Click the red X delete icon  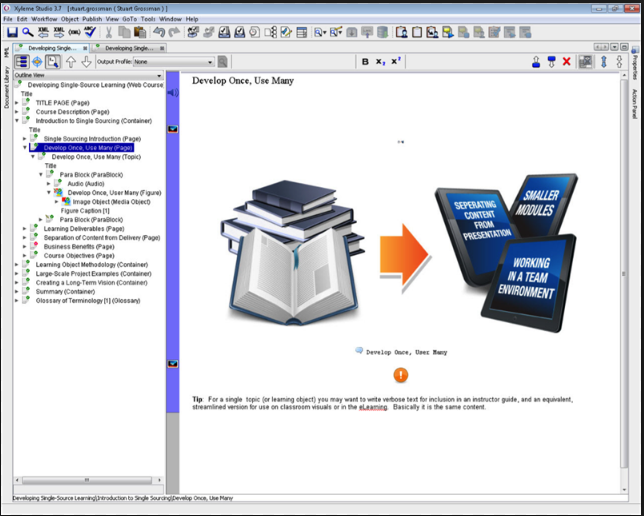pos(567,62)
